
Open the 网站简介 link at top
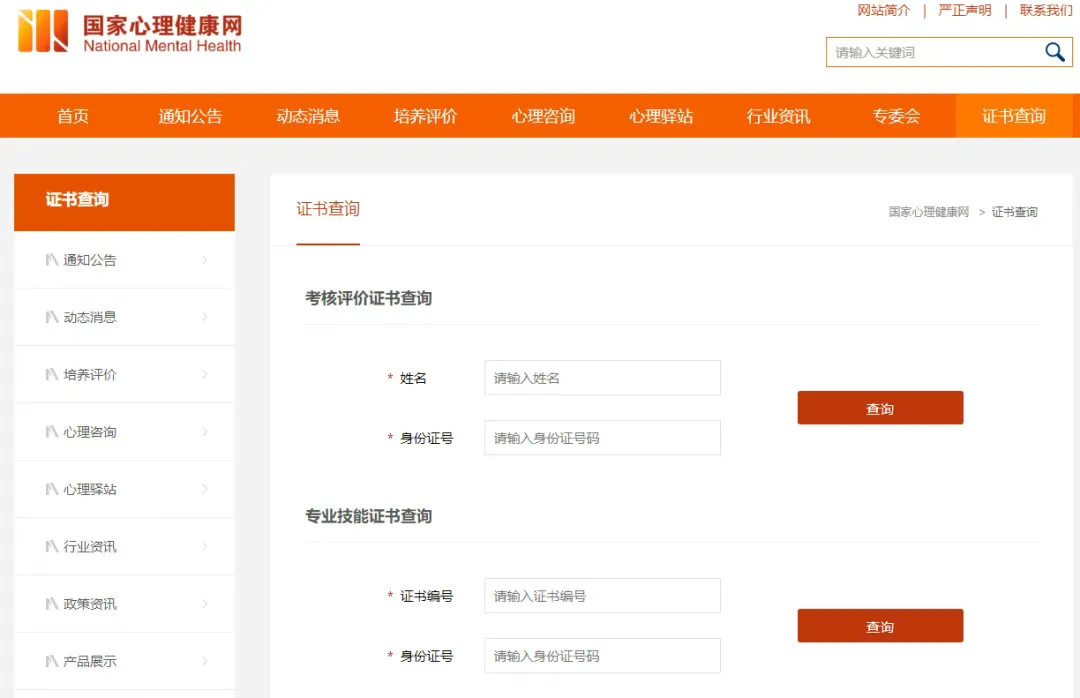point(884,10)
